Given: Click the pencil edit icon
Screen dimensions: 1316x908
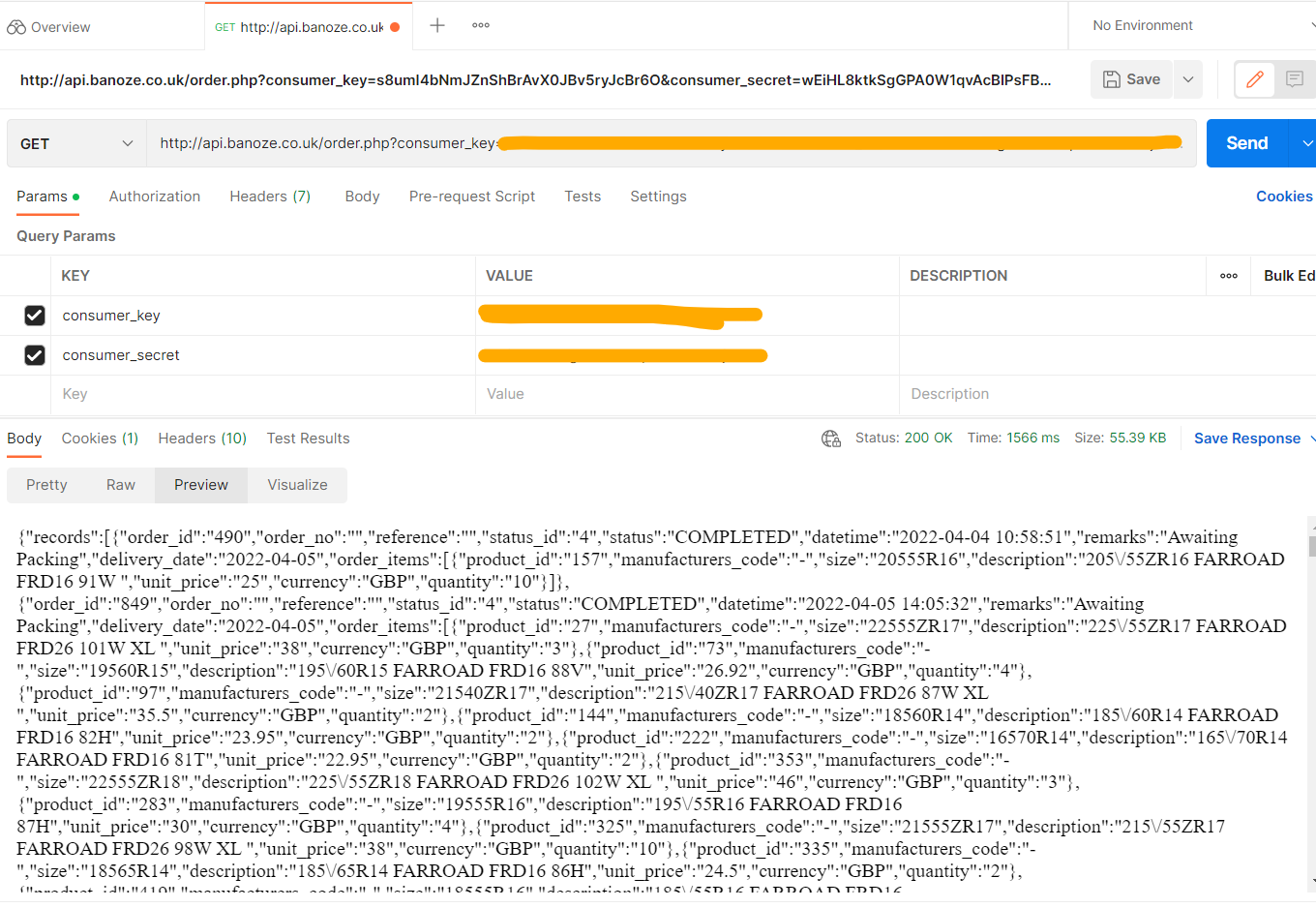Looking at the screenshot, I should pos(1255,79).
